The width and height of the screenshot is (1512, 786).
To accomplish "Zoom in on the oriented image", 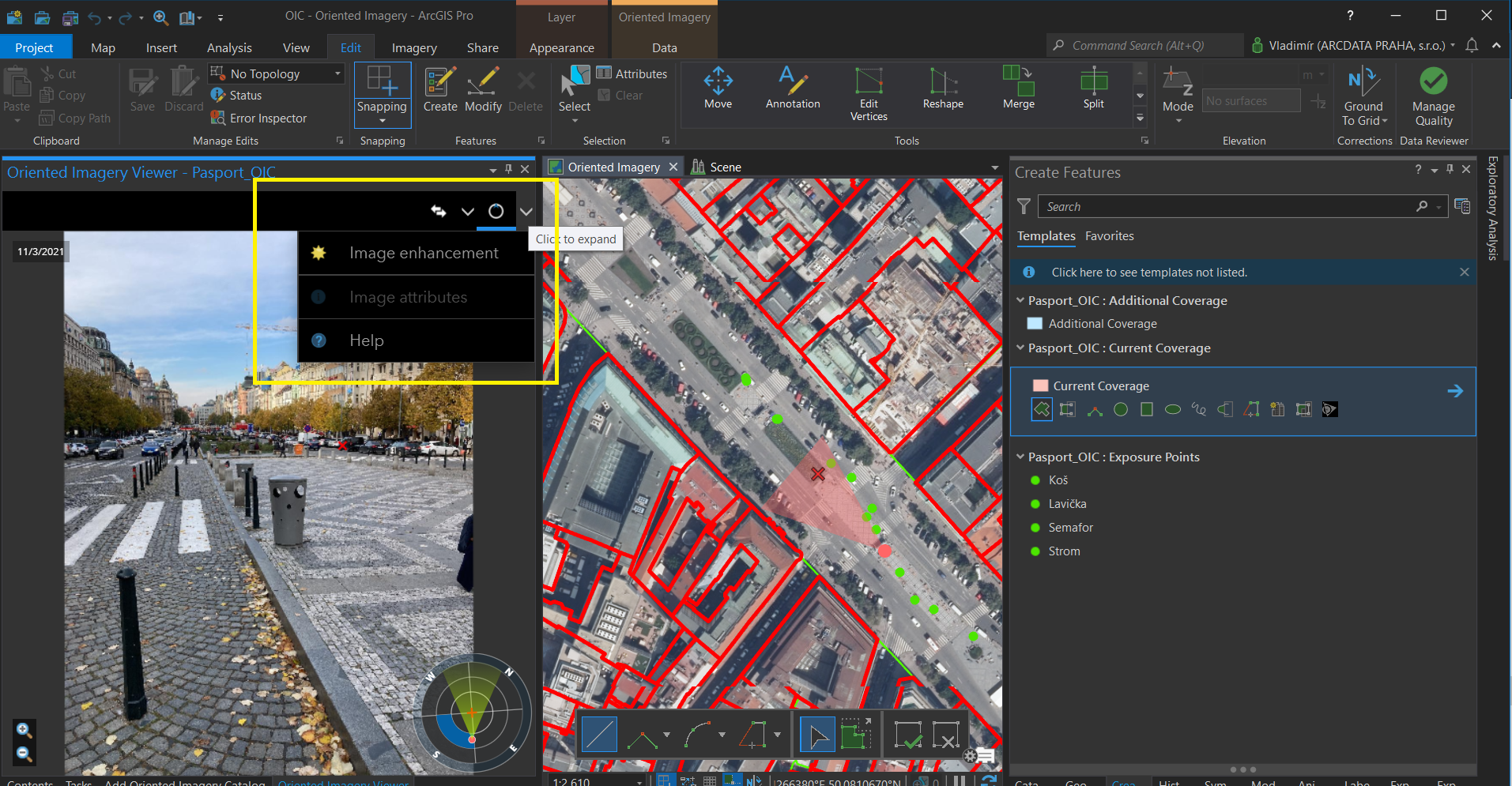I will pyautogui.click(x=25, y=730).
